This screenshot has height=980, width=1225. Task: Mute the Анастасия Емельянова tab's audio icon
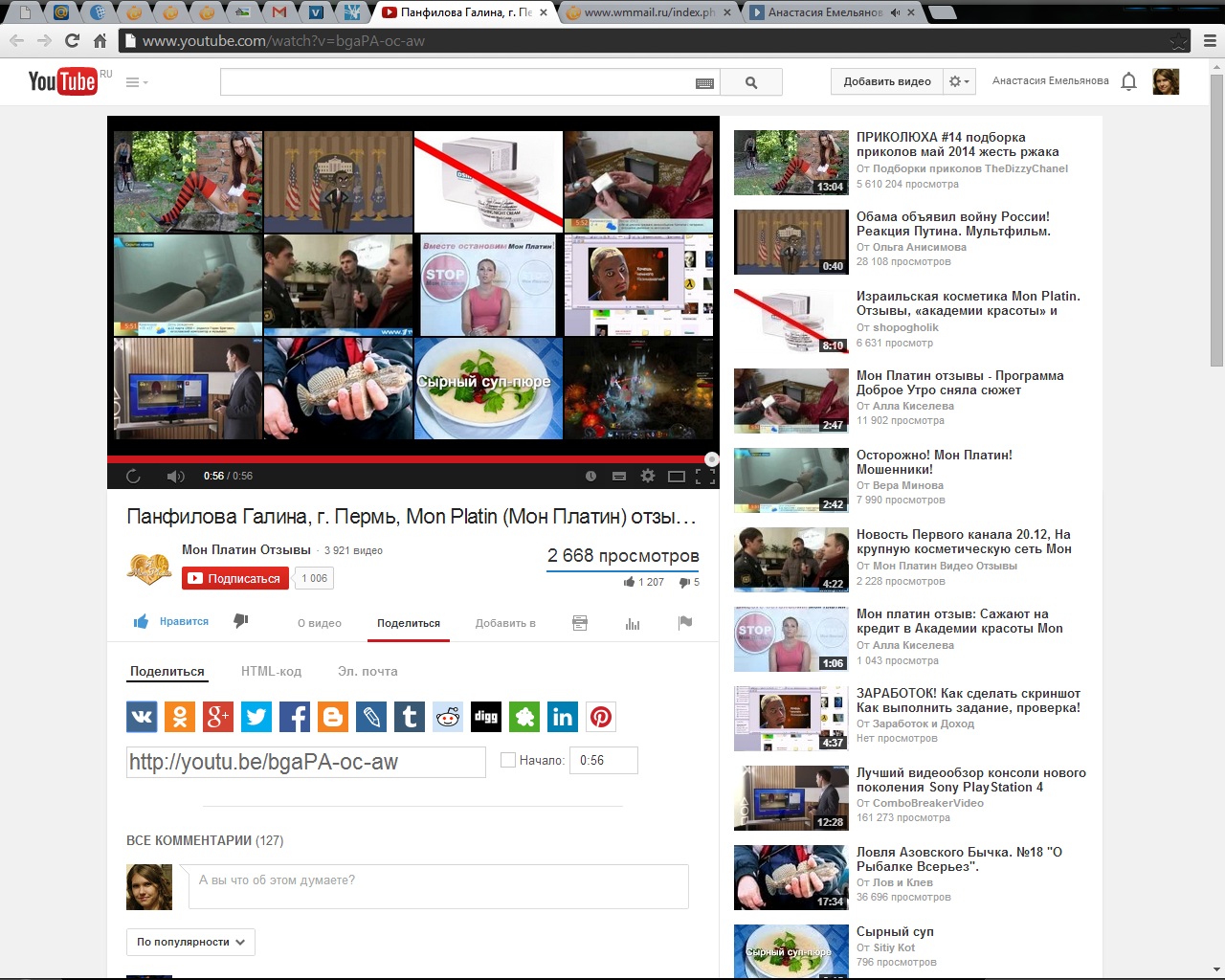895,12
